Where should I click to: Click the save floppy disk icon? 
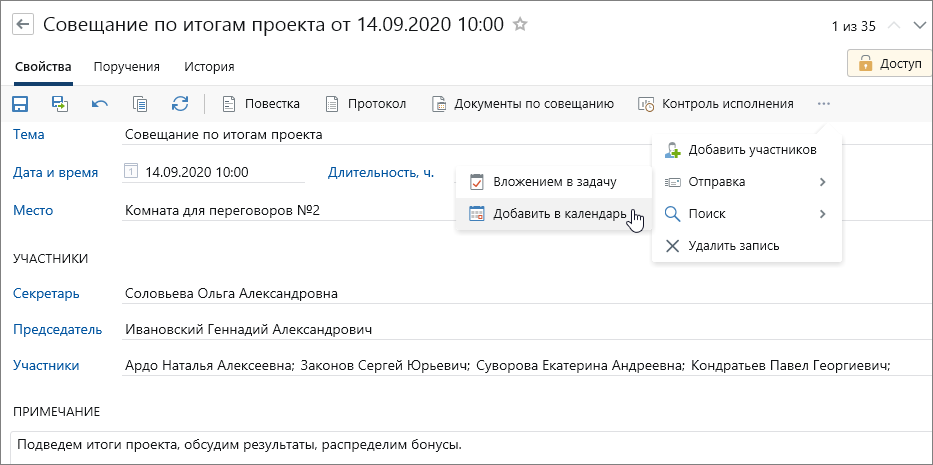click(x=21, y=103)
